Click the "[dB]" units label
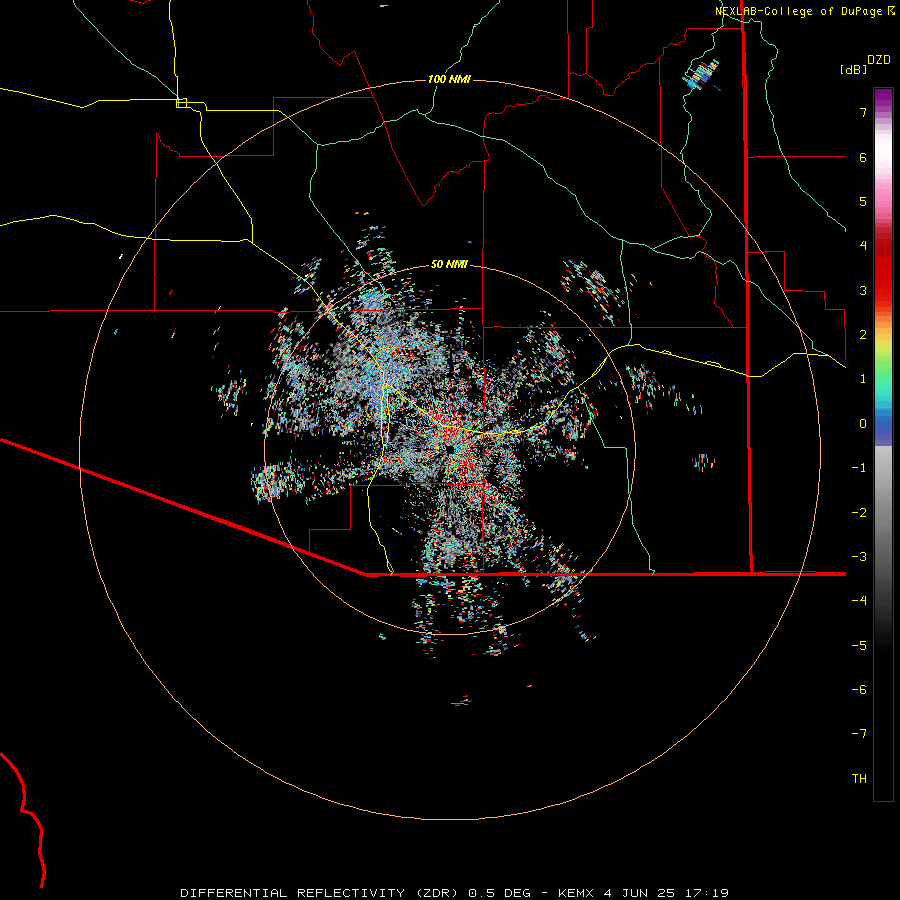Image resolution: width=900 pixels, height=900 pixels. tap(853, 69)
